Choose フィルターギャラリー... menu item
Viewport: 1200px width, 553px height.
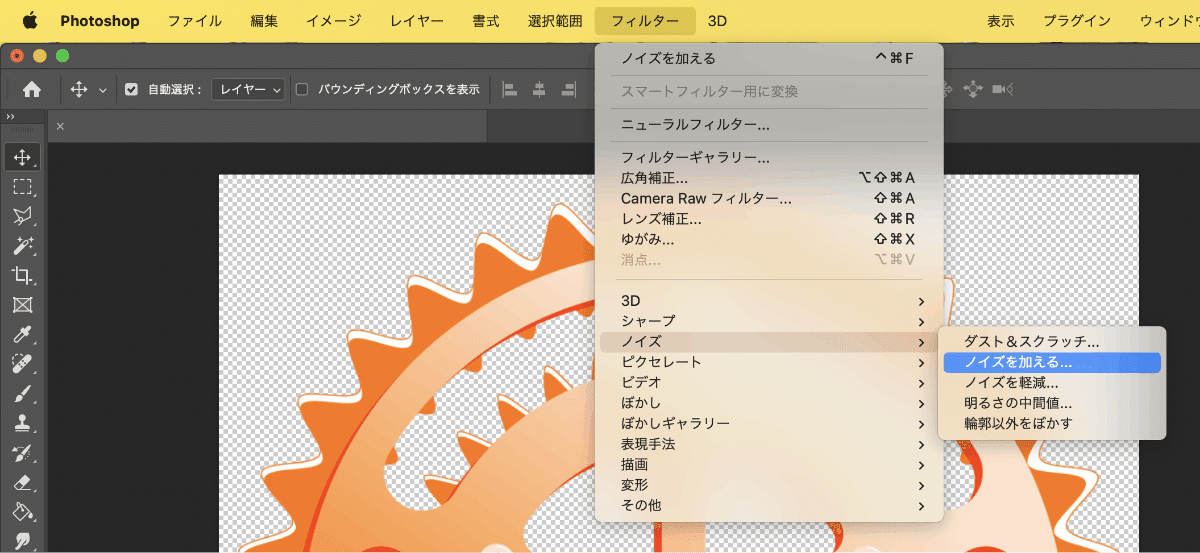(x=769, y=158)
